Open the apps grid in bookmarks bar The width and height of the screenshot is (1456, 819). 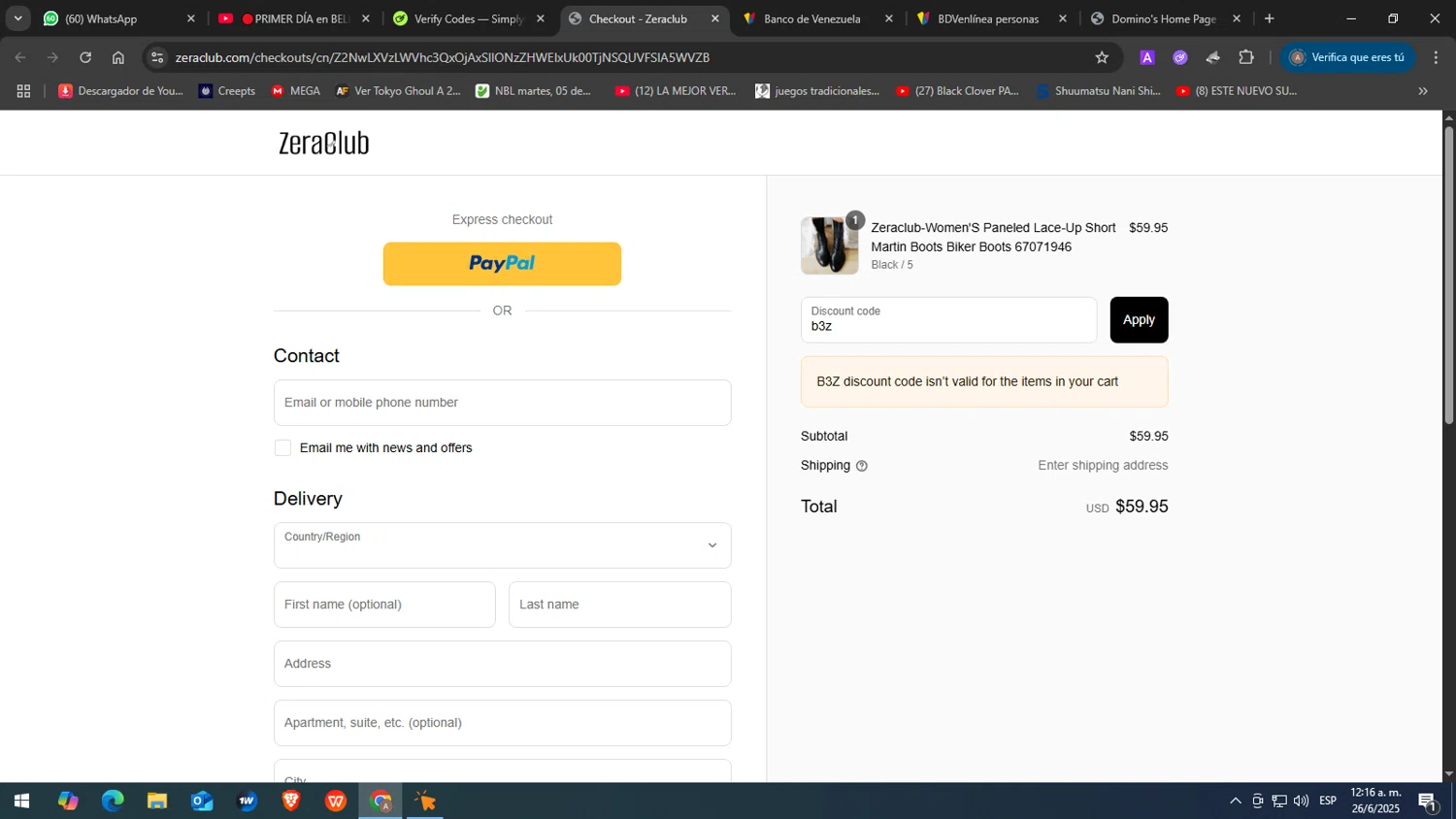24,91
